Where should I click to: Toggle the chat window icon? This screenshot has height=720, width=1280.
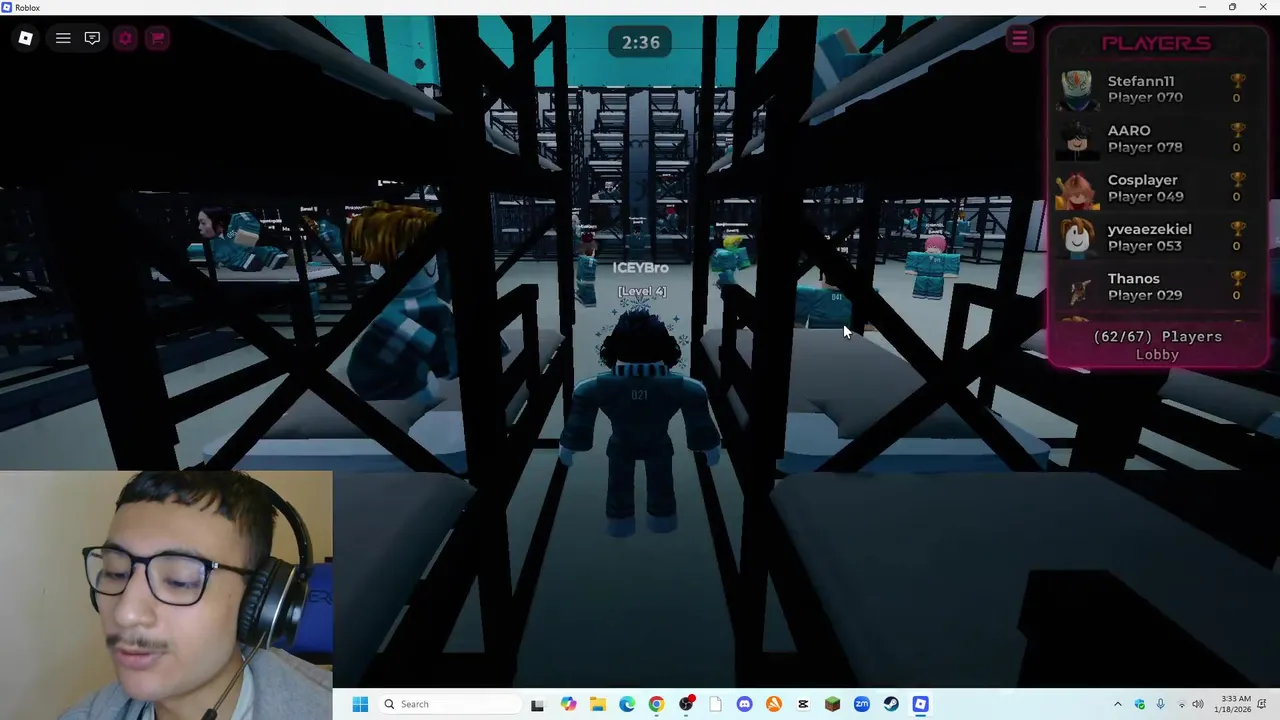pyautogui.click(x=92, y=38)
